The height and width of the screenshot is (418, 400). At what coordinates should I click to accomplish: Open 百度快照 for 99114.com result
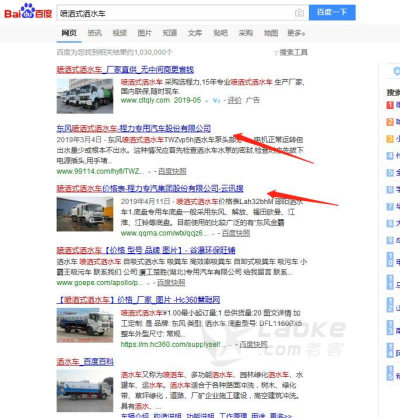[172, 171]
